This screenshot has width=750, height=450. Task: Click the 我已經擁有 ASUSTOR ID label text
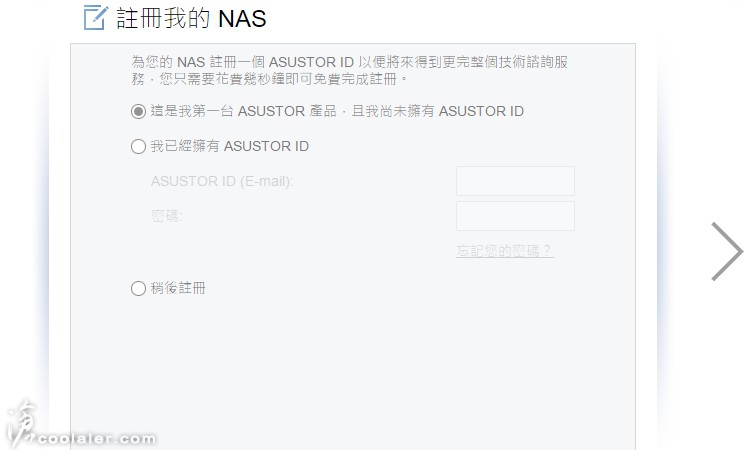pos(230,146)
